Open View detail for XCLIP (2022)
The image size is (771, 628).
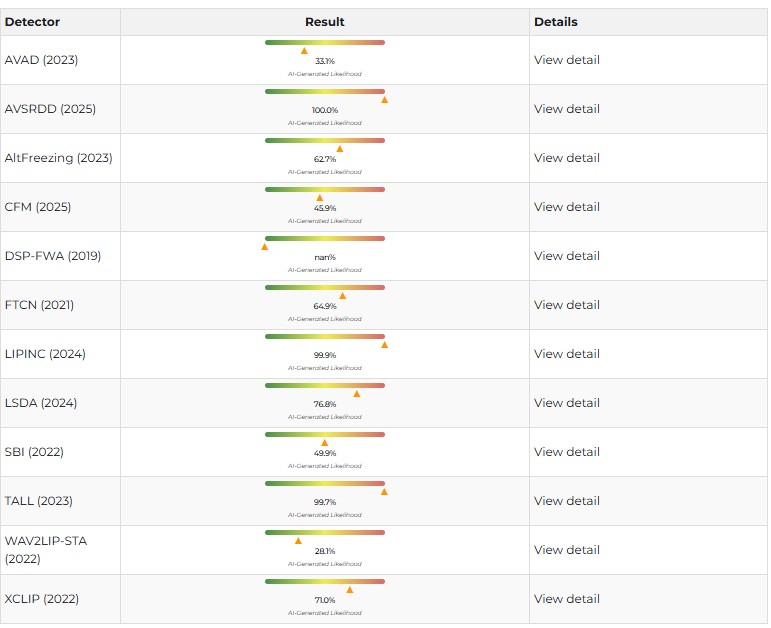coord(566,599)
